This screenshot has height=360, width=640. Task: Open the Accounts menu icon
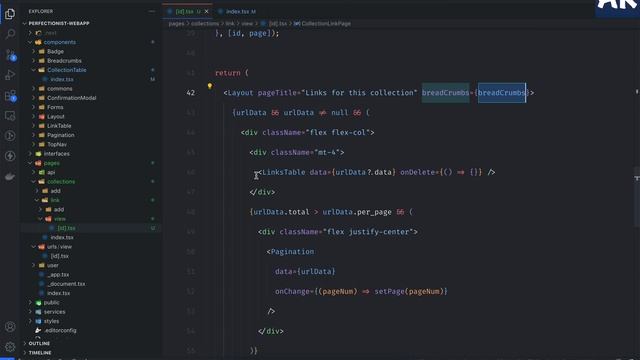pyautogui.click(x=10, y=327)
